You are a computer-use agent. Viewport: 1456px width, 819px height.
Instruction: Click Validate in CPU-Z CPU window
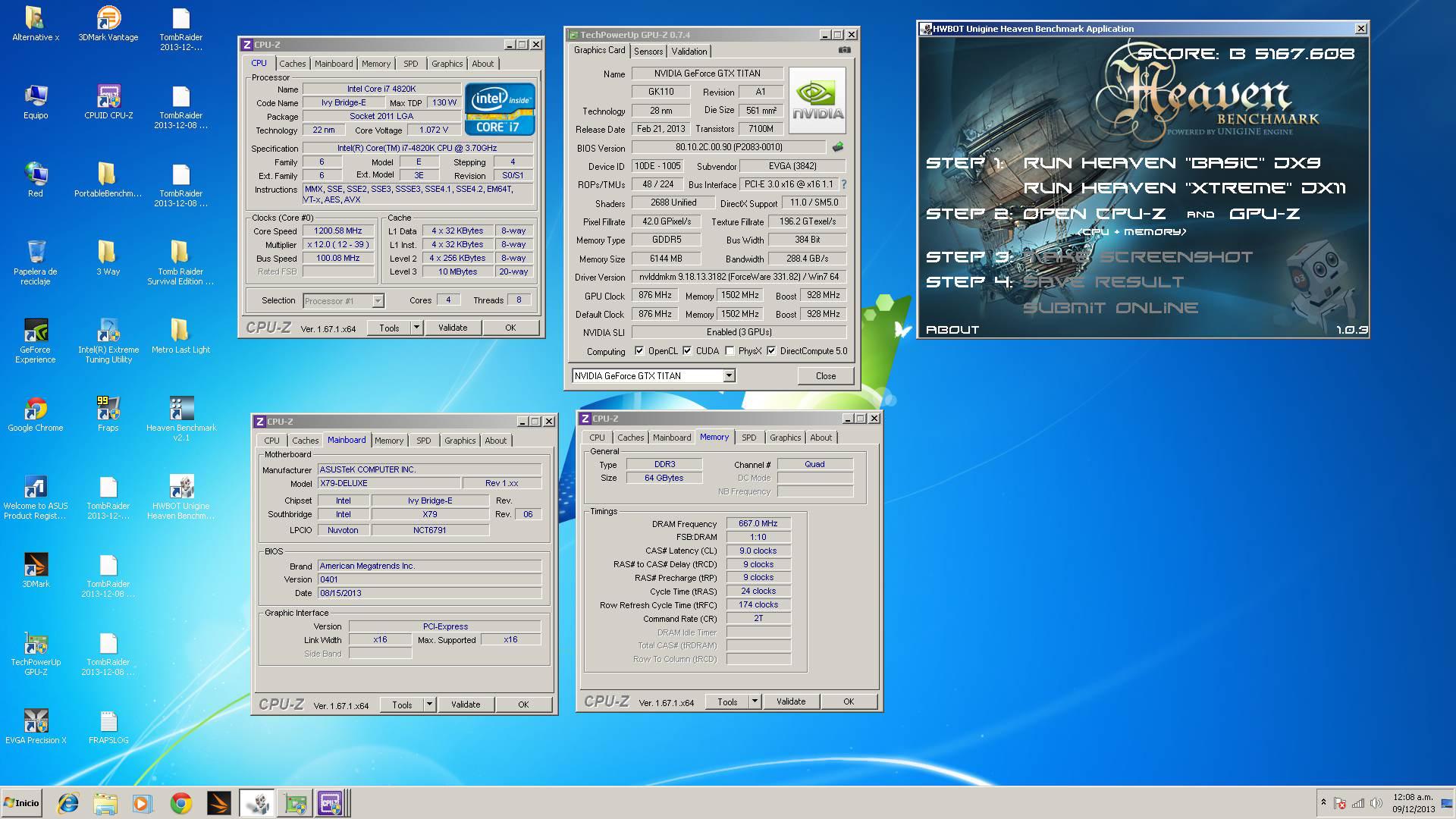tap(453, 328)
